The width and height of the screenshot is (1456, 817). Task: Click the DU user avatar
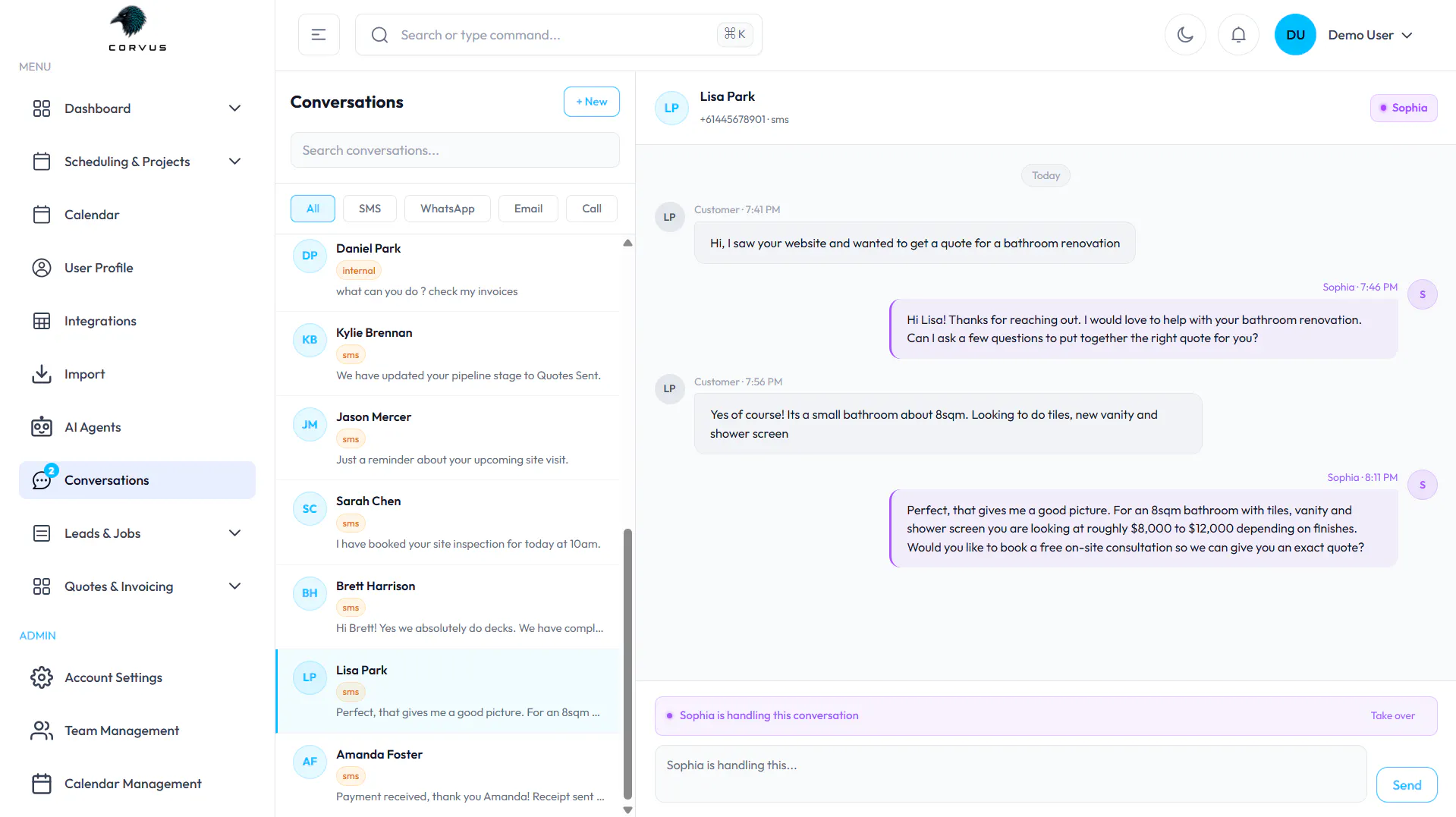coord(1295,35)
